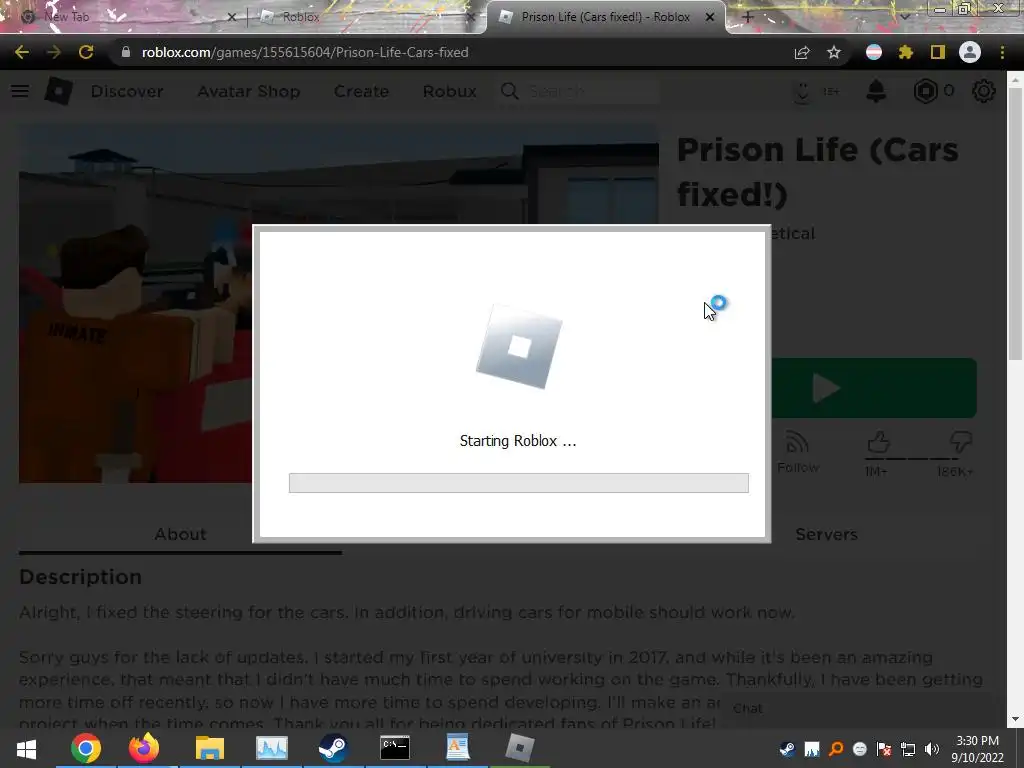Viewport: 1024px width, 768px height.
Task: Click the volume speaker tray icon
Action: pos(931,749)
